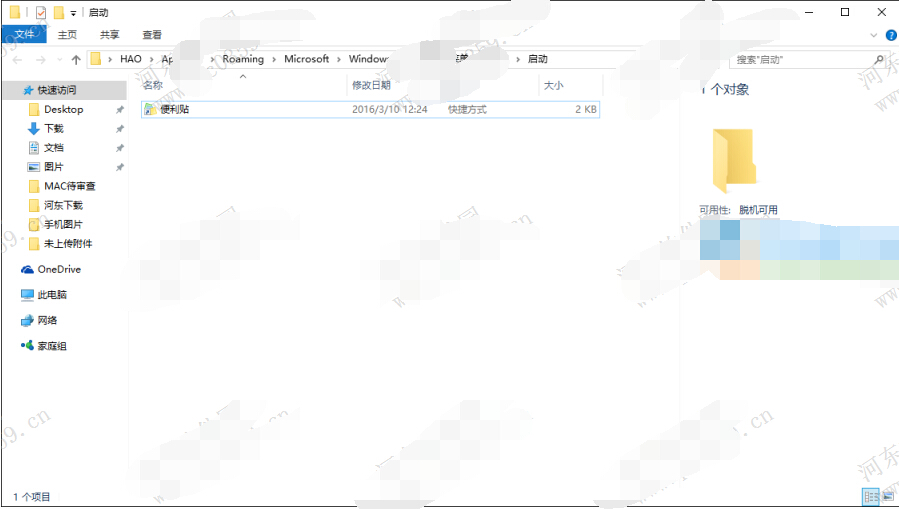Go forward with the forward arrow
Image resolution: width=899 pixels, height=509 pixels.
coord(40,60)
